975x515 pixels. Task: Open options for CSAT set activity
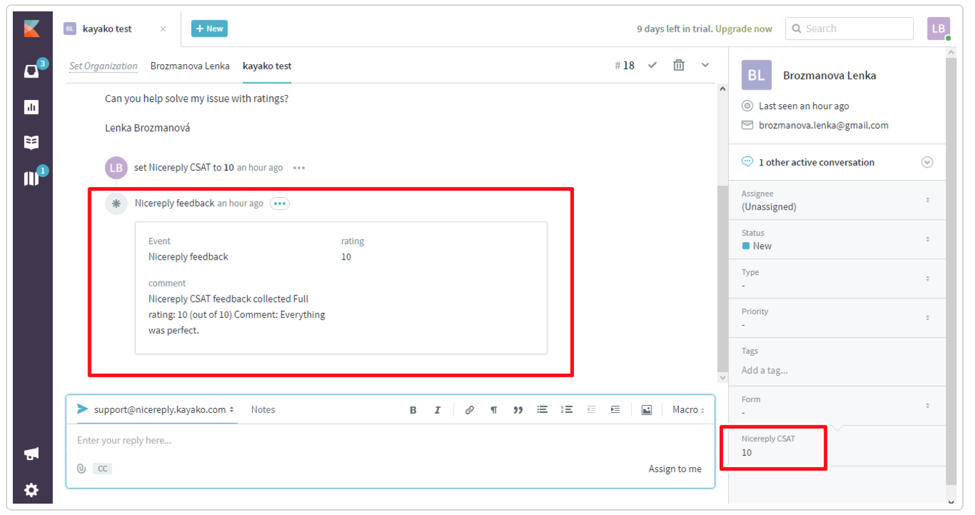(x=299, y=168)
